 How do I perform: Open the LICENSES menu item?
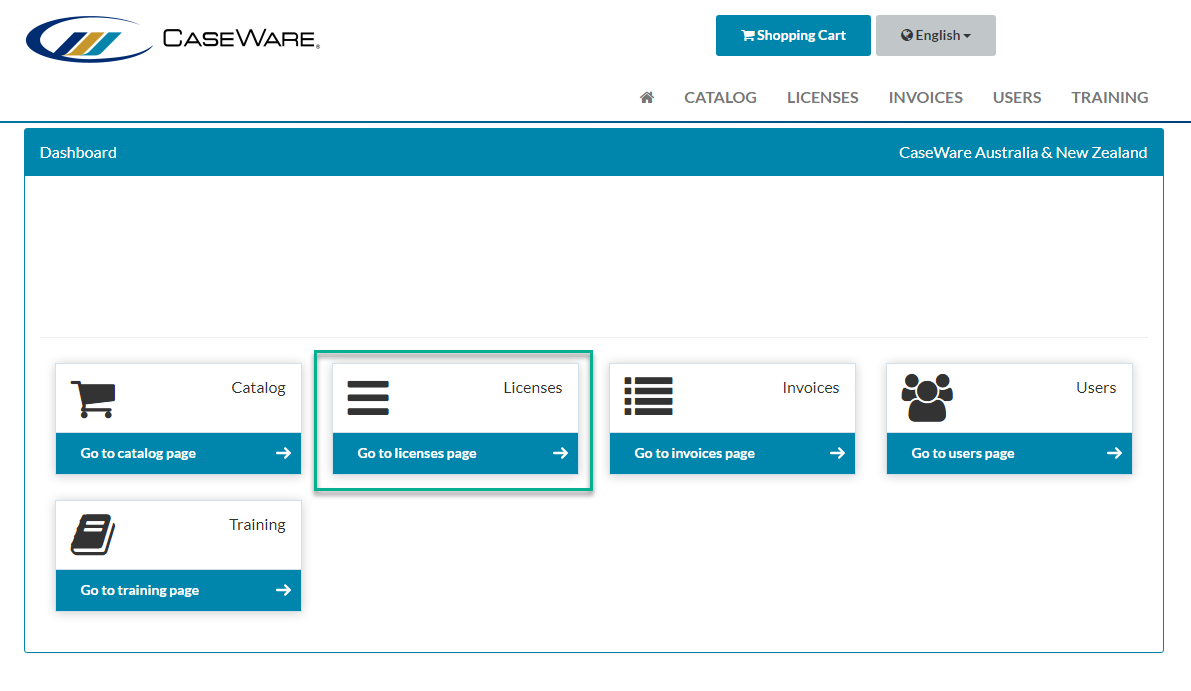(x=823, y=97)
